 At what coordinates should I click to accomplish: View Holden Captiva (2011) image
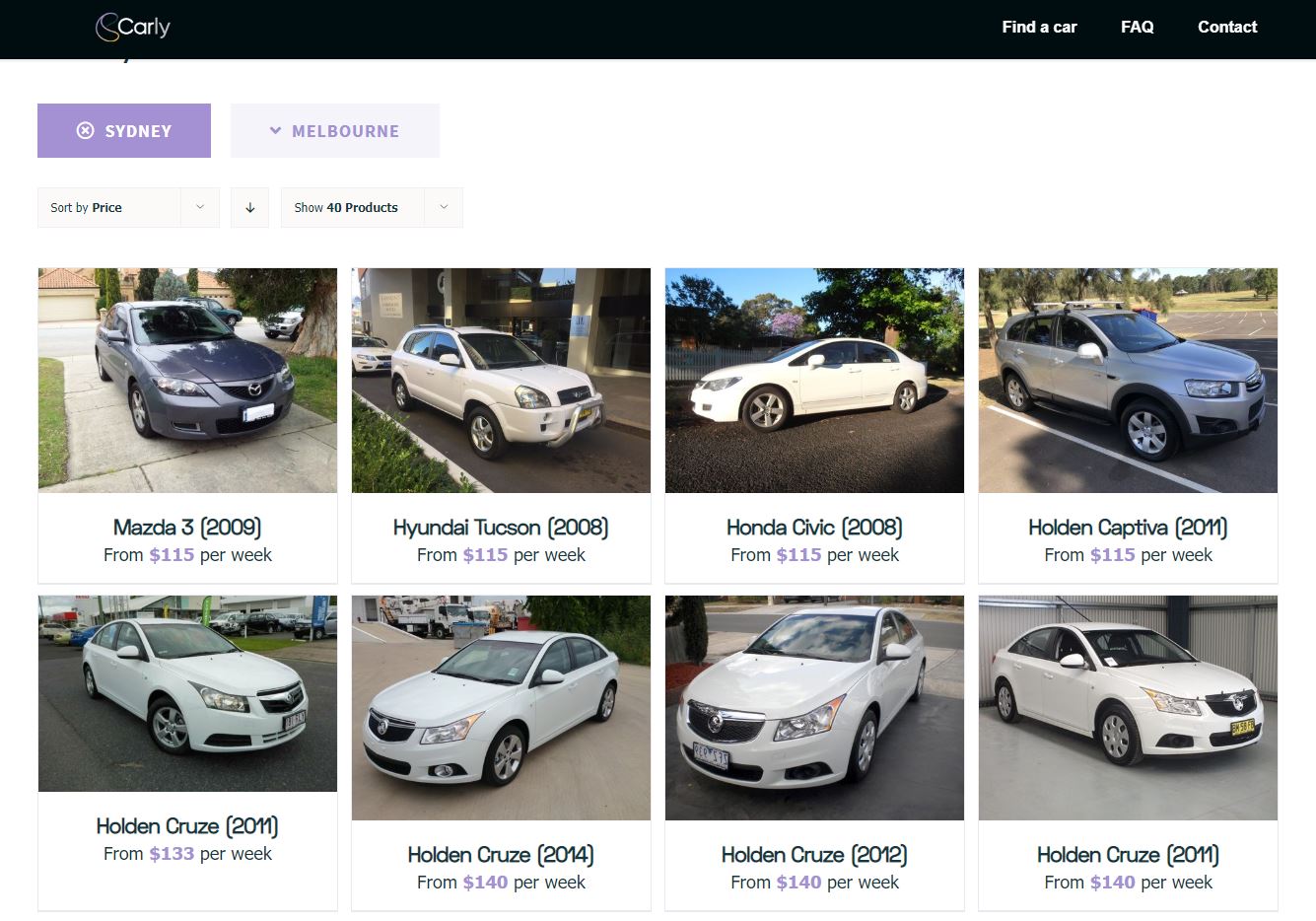coord(1128,380)
